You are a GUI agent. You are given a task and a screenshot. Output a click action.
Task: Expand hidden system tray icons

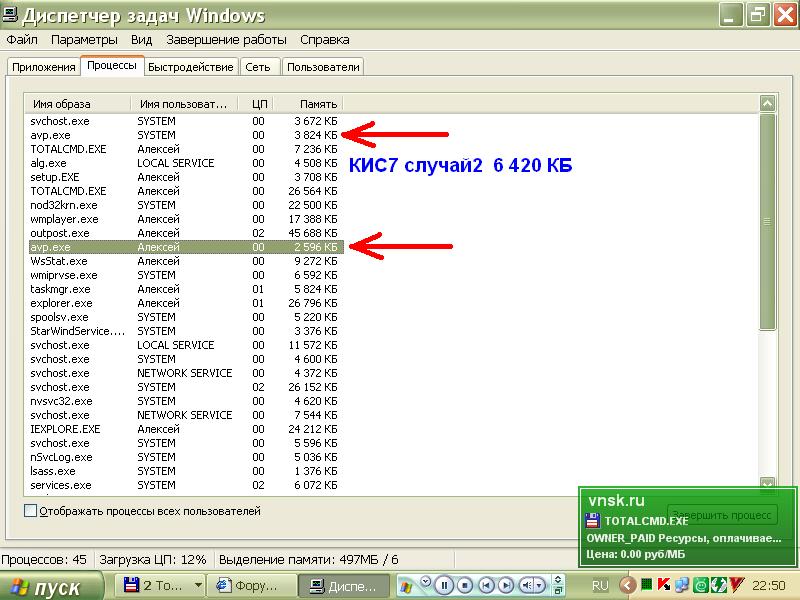[x=628, y=585]
